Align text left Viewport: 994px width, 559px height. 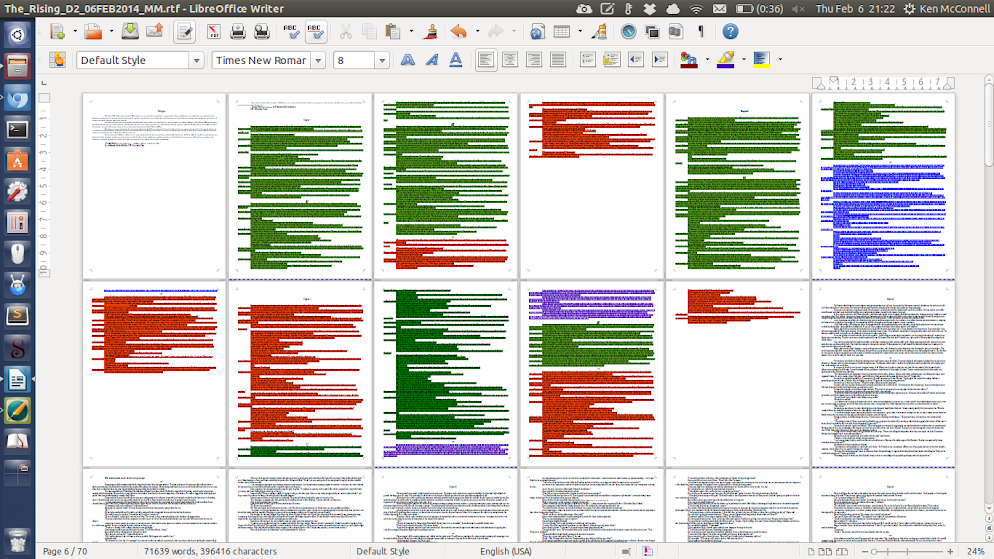486,60
